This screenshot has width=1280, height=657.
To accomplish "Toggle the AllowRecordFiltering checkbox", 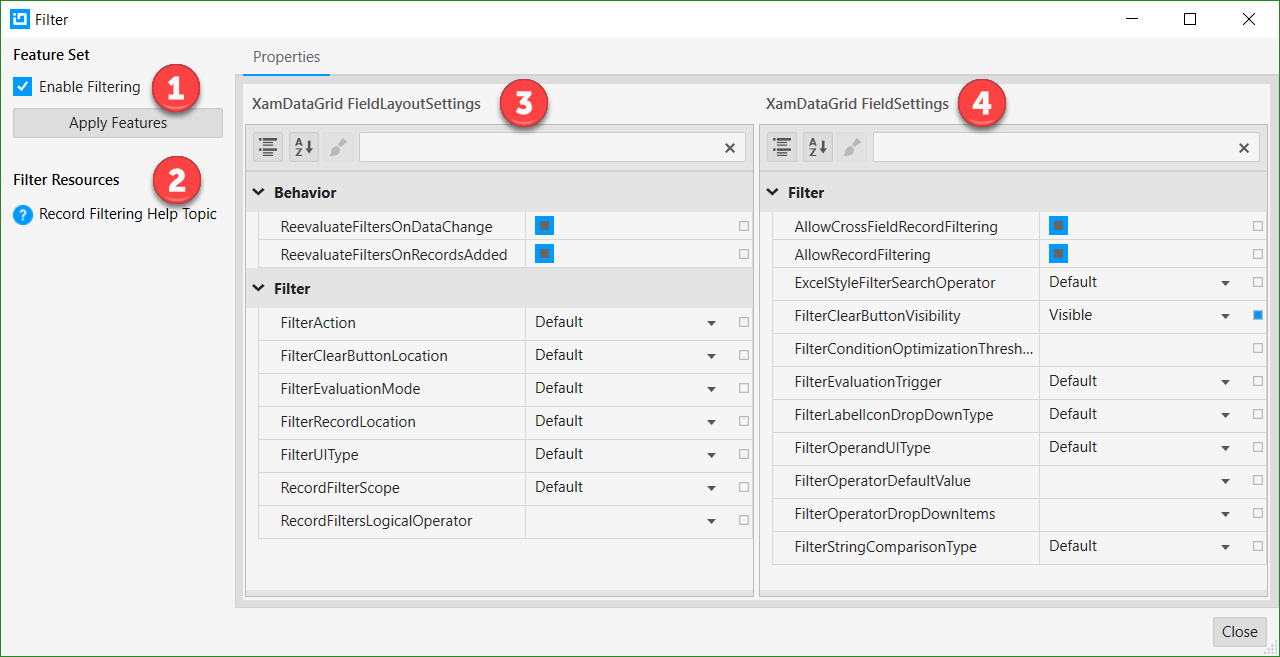I will pyautogui.click(x=1058, y=254).
